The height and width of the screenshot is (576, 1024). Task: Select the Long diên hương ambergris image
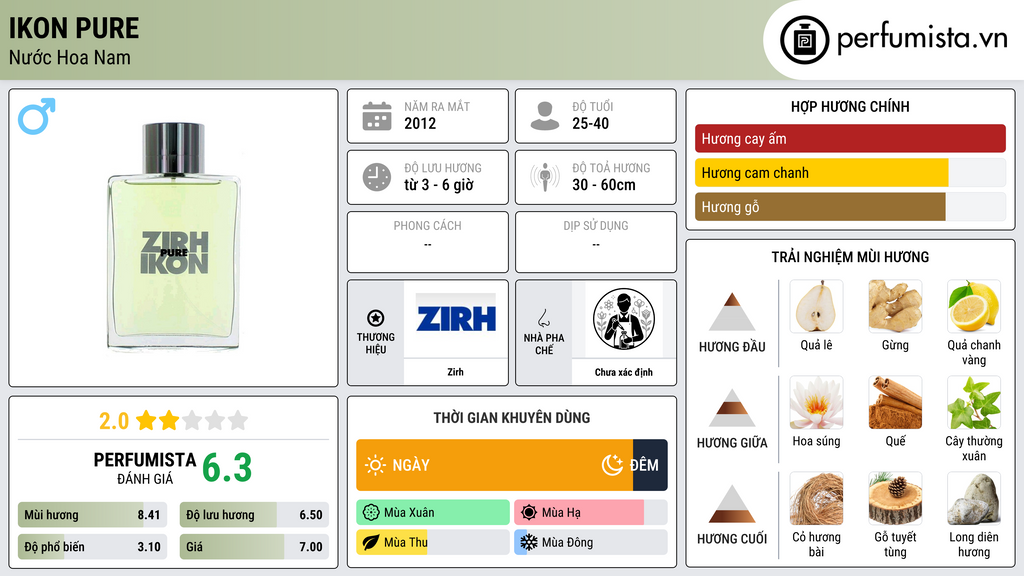click(x=974, y=498)
